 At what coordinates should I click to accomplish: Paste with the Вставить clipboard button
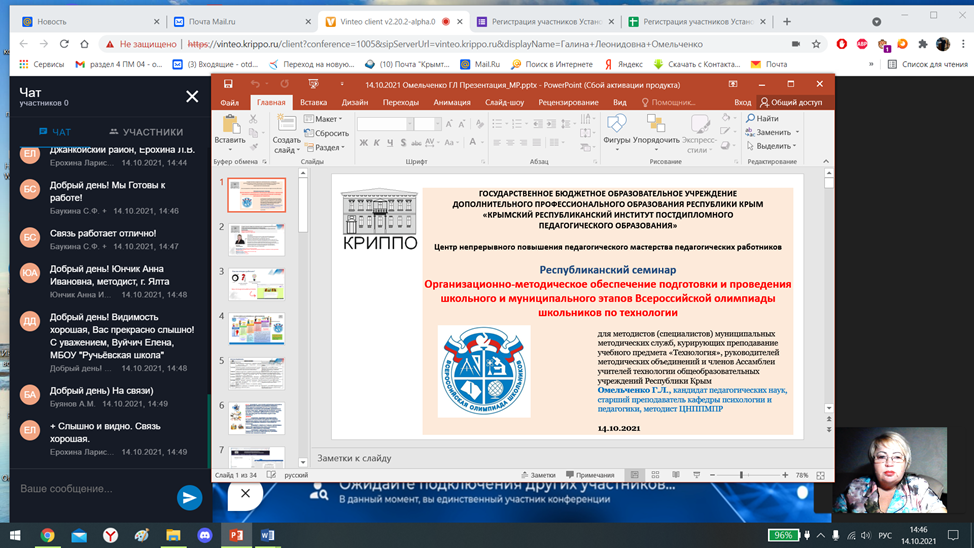[x=230, y=131]
